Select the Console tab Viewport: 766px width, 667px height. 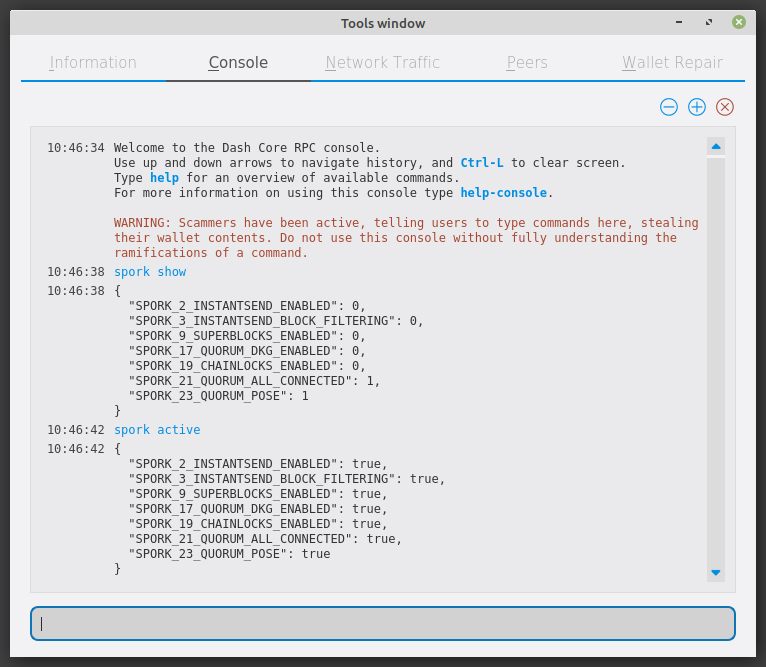238,63
